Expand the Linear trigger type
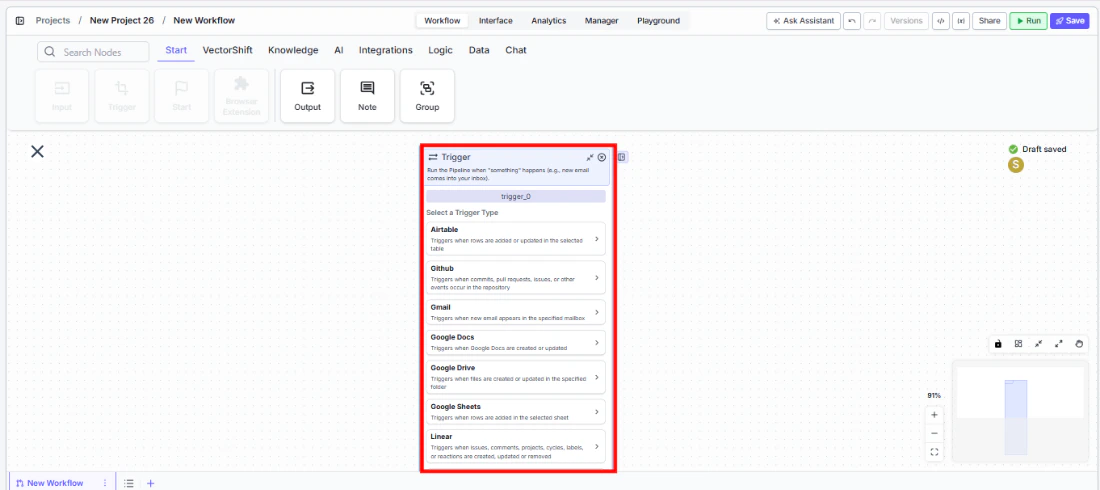 tap(516, 446)
